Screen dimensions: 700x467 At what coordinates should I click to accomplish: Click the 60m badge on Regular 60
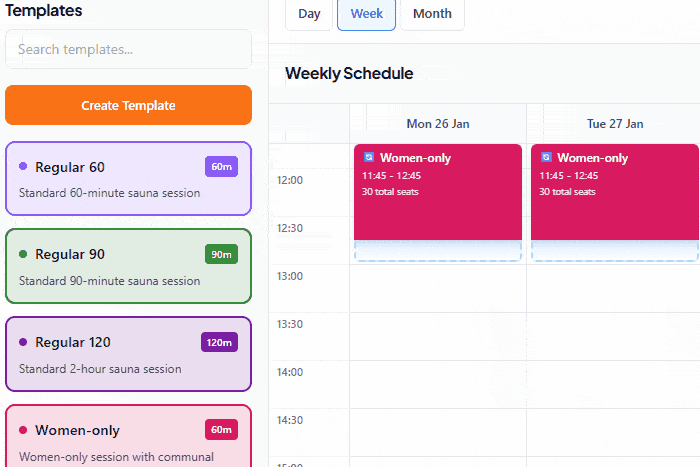pyautogui.click(x=221, y=167)
